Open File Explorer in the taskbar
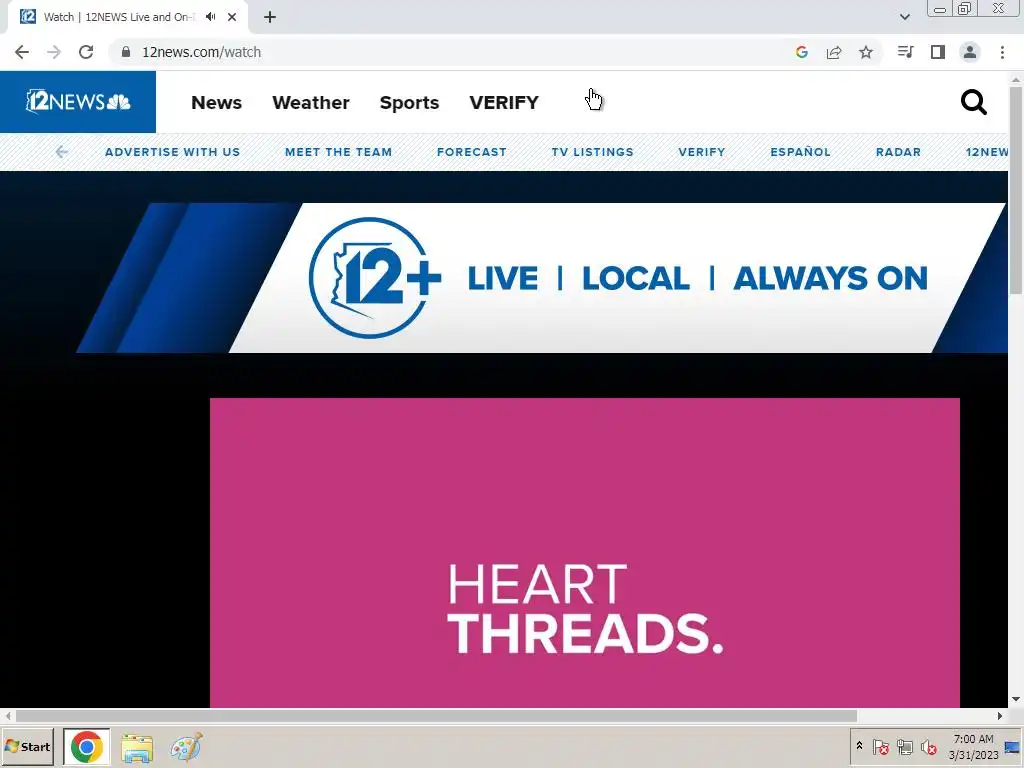 [136, 747]
